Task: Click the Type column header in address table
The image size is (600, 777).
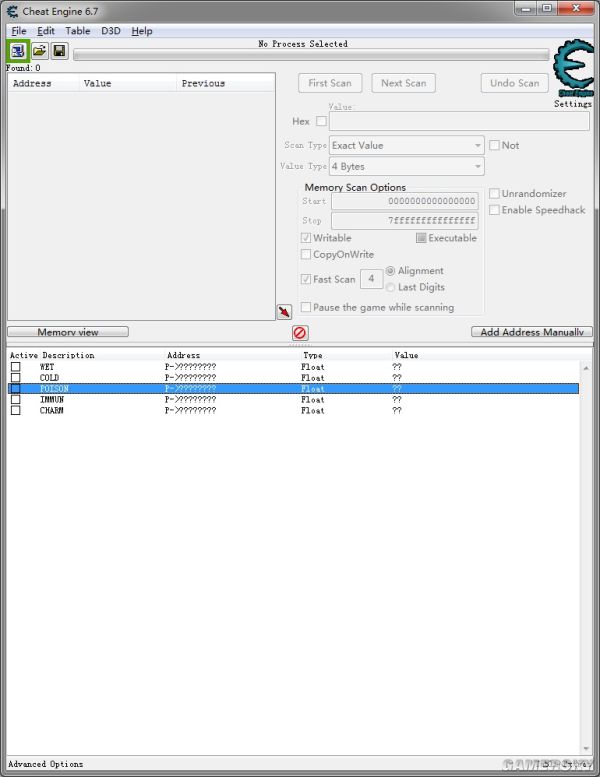Action: click(x=313, y=355)
